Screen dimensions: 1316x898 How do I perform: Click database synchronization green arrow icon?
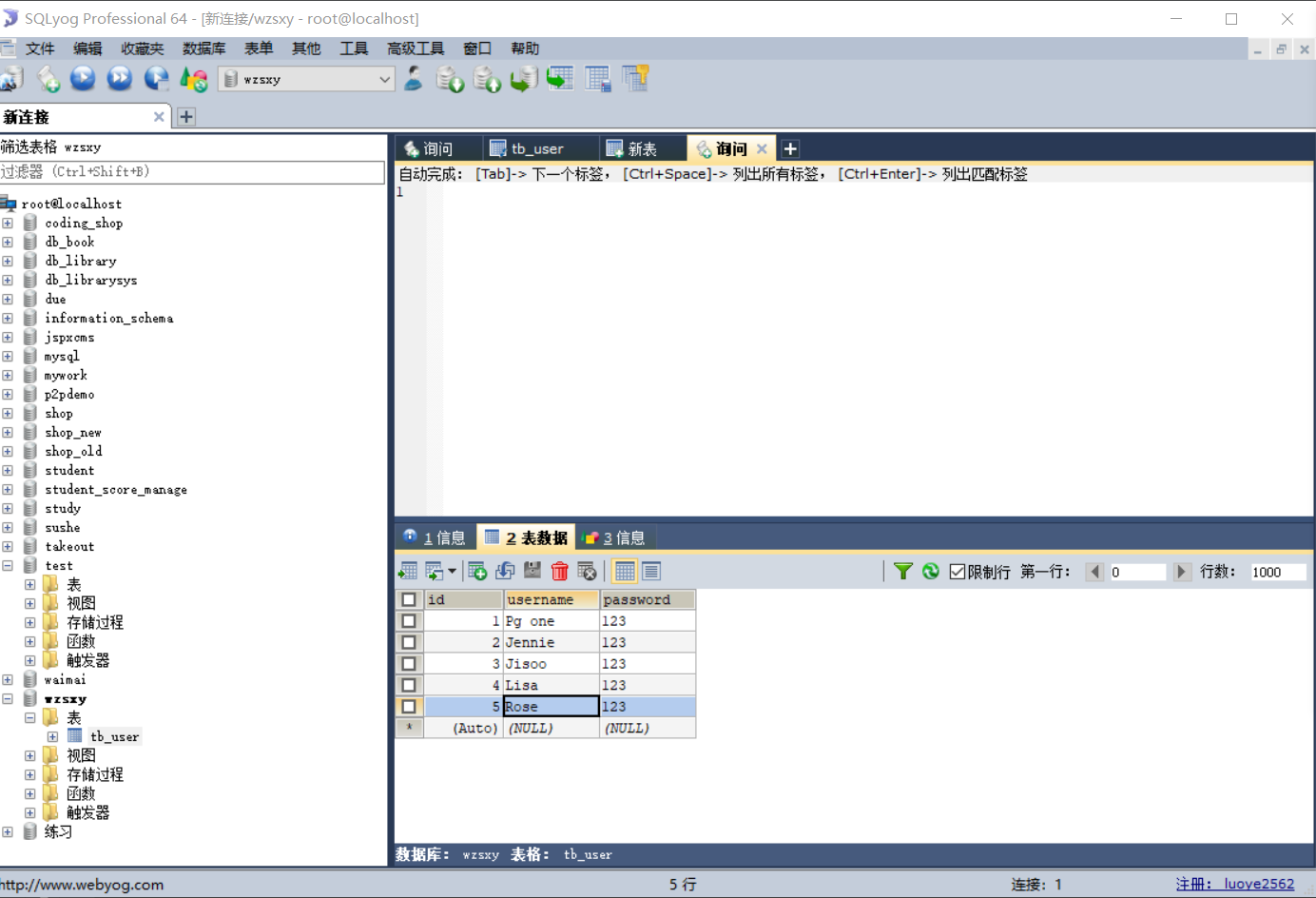[523, 80]
